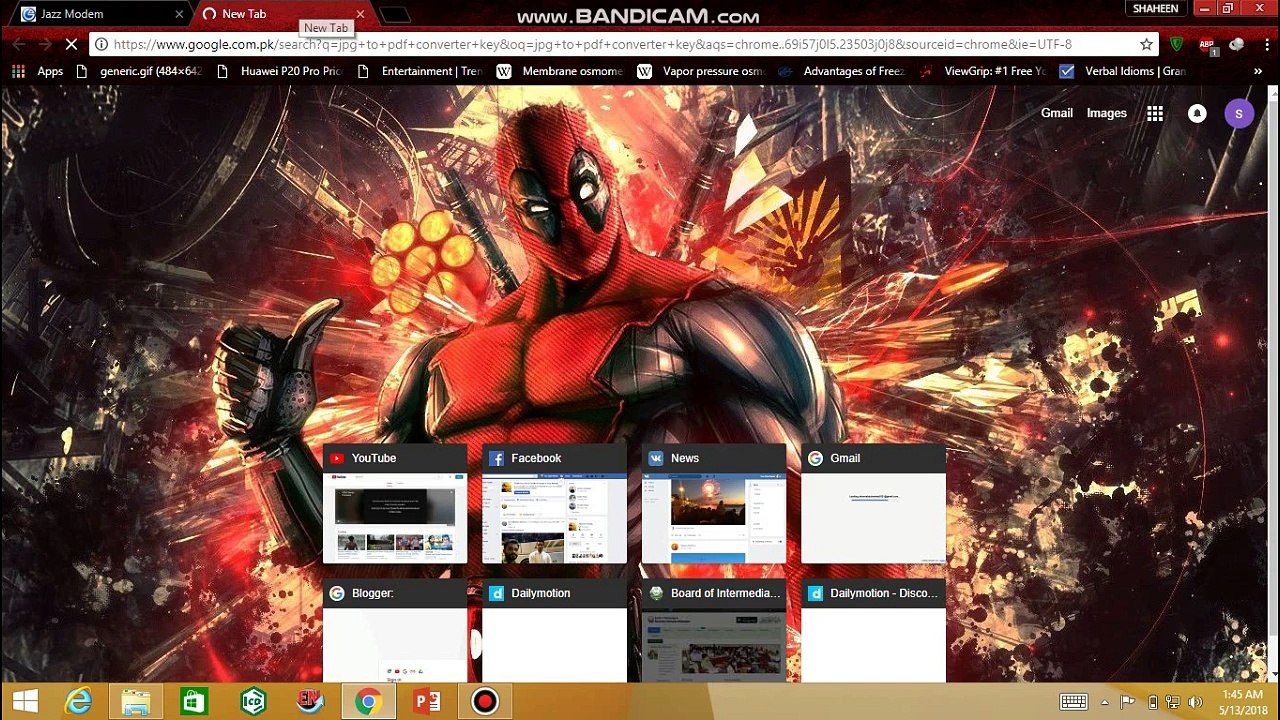Go forward using the forward arrow
The width and height of the screenshot is (1280, 720).
pyautogui.click(x=45, y=44)
